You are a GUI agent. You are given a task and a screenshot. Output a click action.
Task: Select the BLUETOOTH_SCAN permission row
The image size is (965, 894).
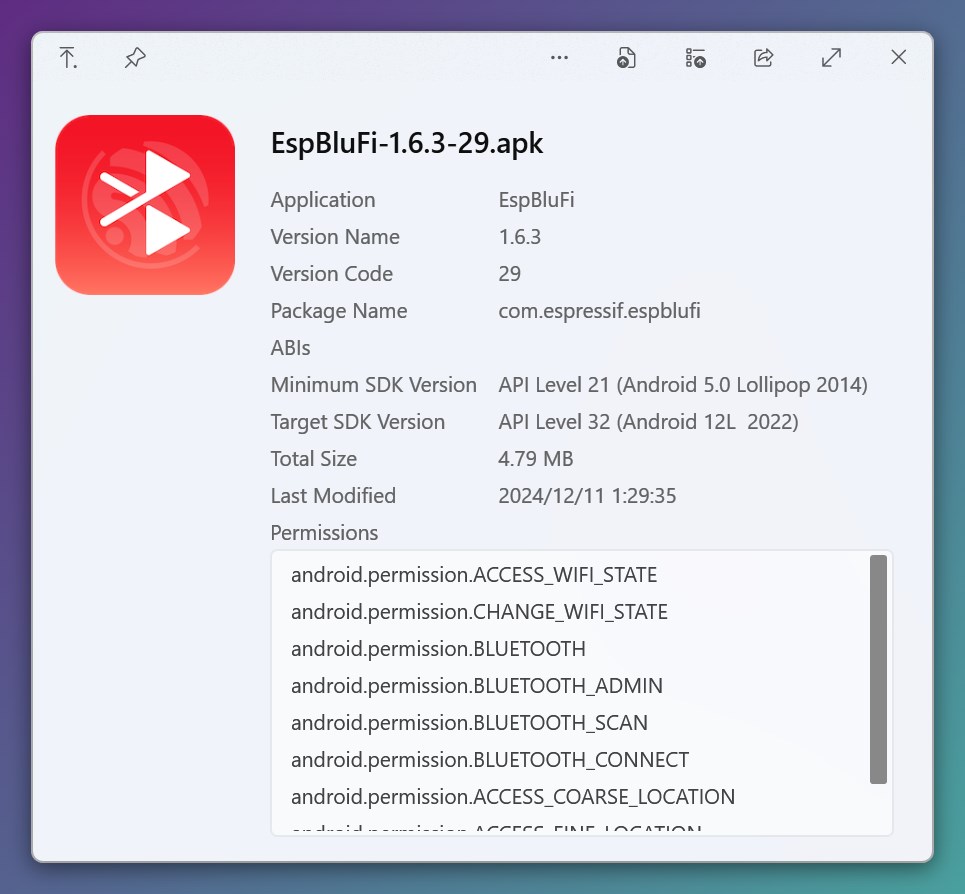click(469, 723)
